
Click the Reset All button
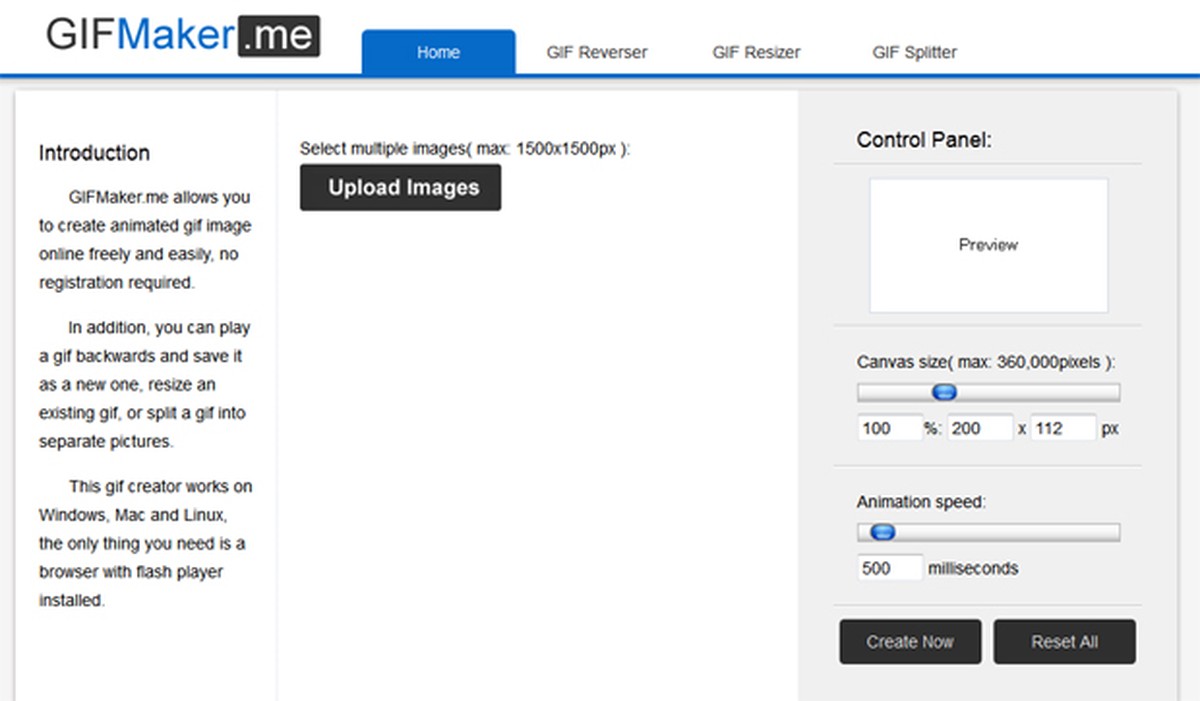click(x=1064, y=642)
